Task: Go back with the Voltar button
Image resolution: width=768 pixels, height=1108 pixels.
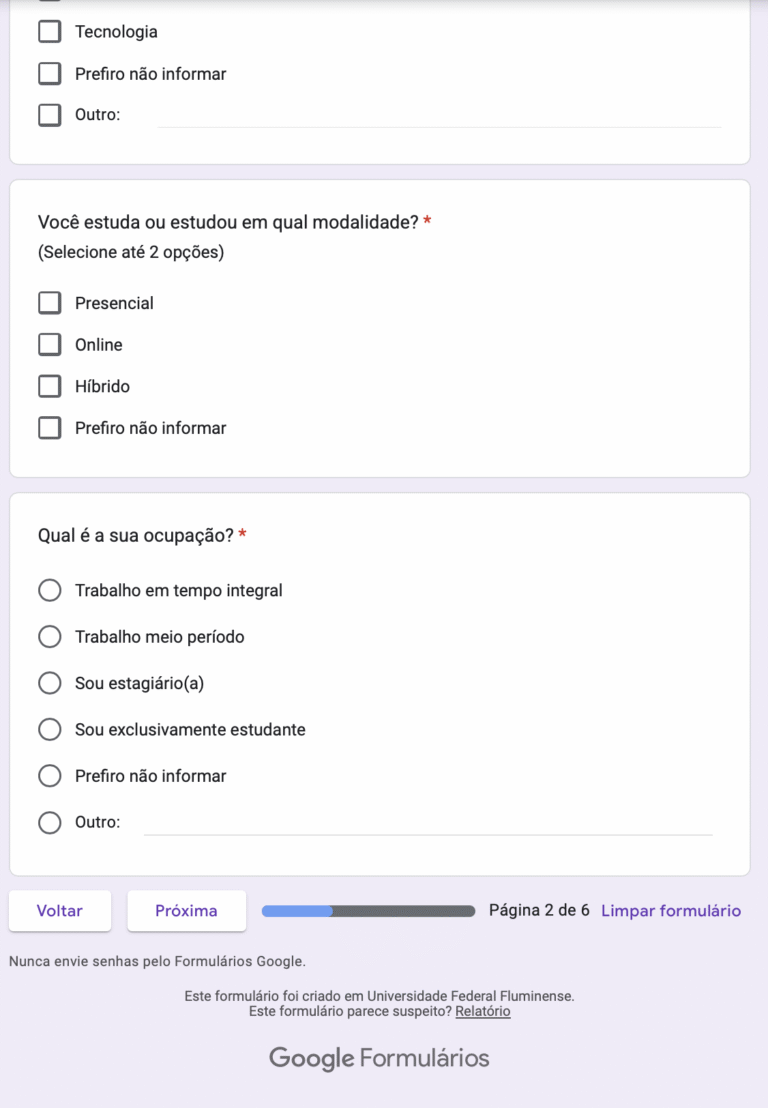Action: (x=60, y=911)
